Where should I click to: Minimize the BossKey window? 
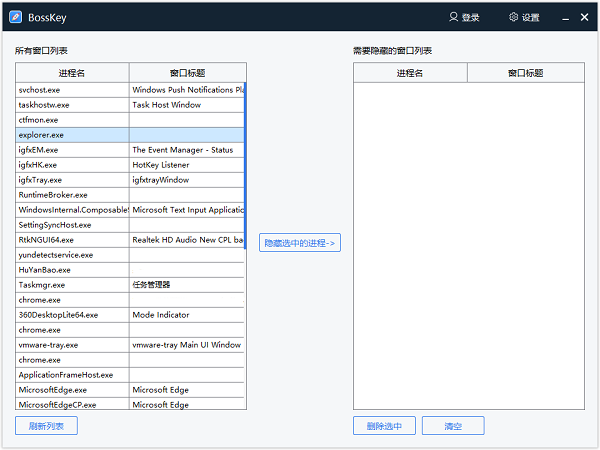coord(566,18)
